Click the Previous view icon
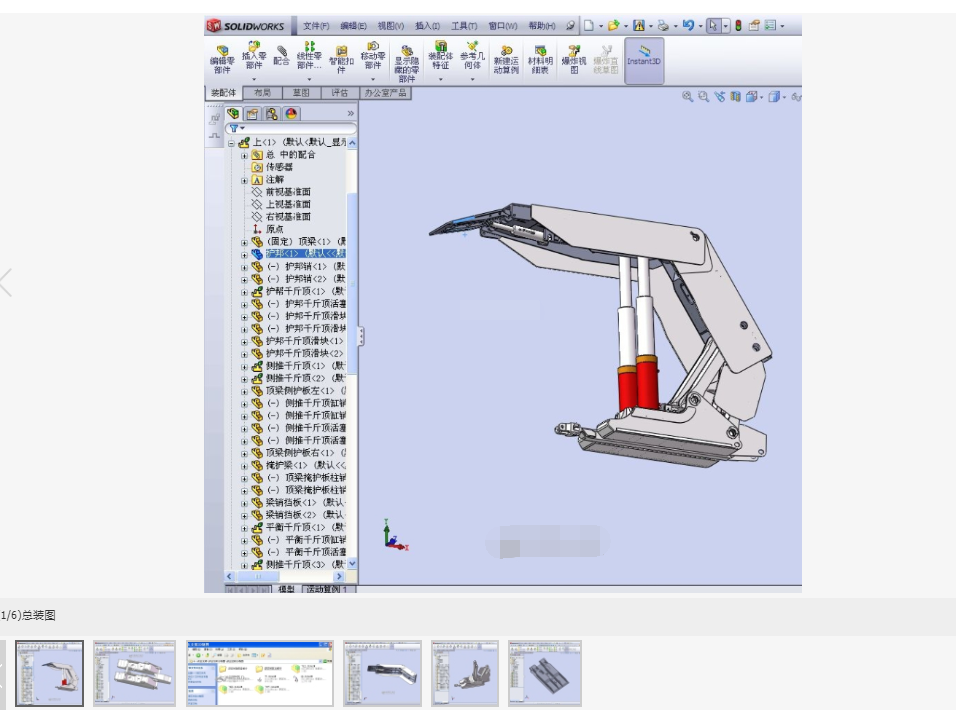Screen dimensions: 956x713 720,96
